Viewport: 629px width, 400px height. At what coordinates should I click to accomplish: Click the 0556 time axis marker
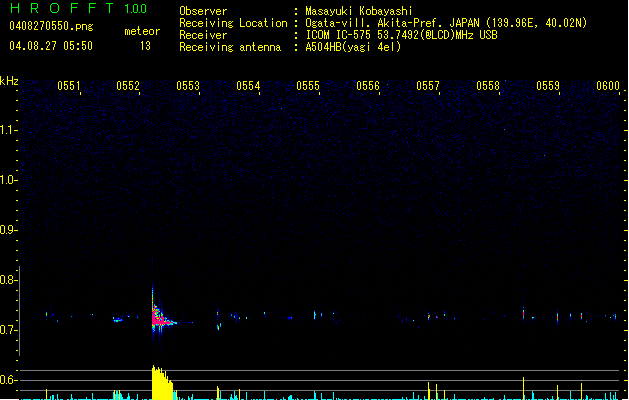[x=368, y=86]
